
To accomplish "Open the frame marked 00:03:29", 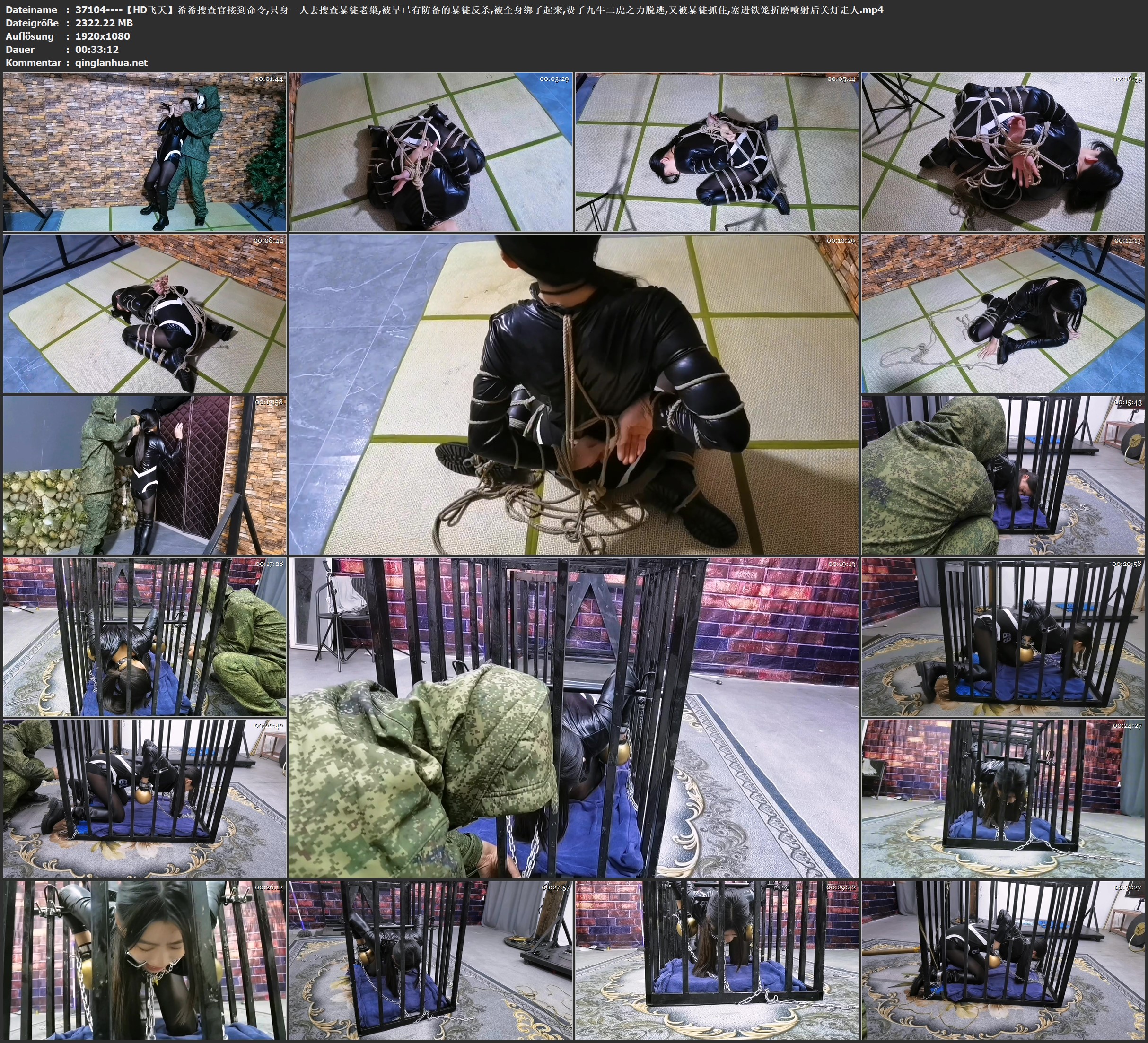I will pyautogui.click(x=430, y=151).
